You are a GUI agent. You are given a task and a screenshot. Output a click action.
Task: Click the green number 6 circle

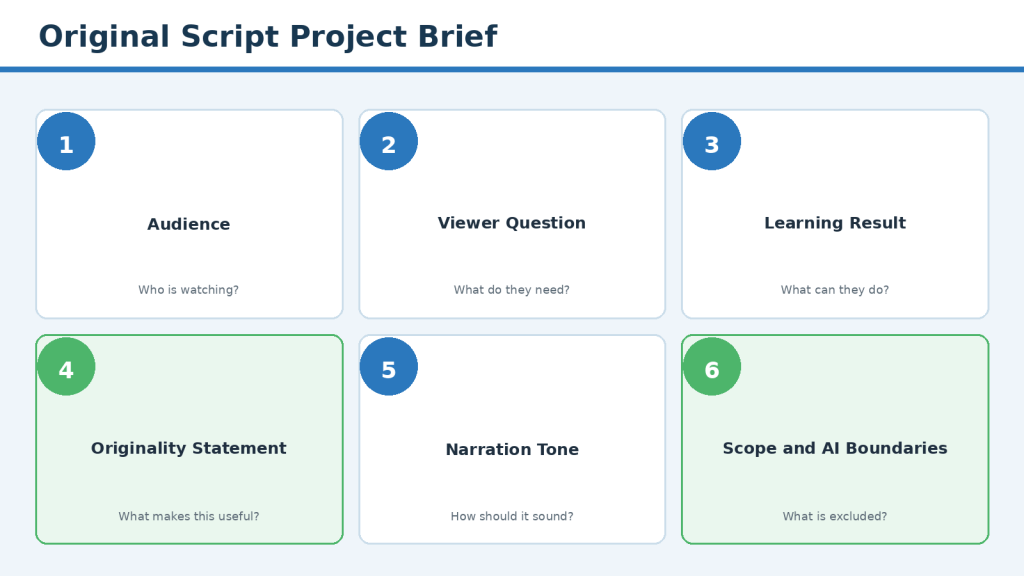tap(712, 366)
